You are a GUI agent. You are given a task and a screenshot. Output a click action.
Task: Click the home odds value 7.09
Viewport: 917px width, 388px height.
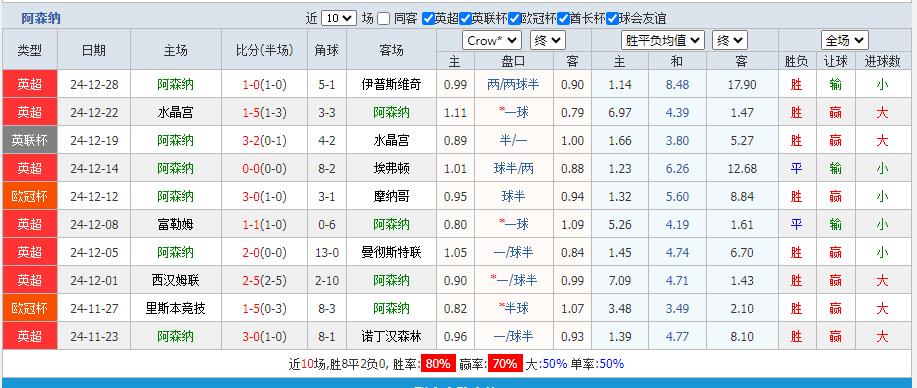pos(620,281)
